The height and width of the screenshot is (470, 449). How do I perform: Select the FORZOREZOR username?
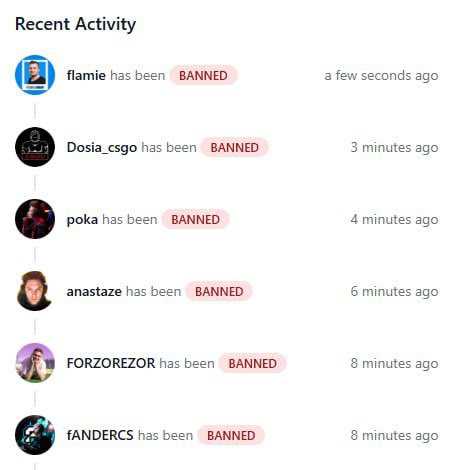pos(111,363)
